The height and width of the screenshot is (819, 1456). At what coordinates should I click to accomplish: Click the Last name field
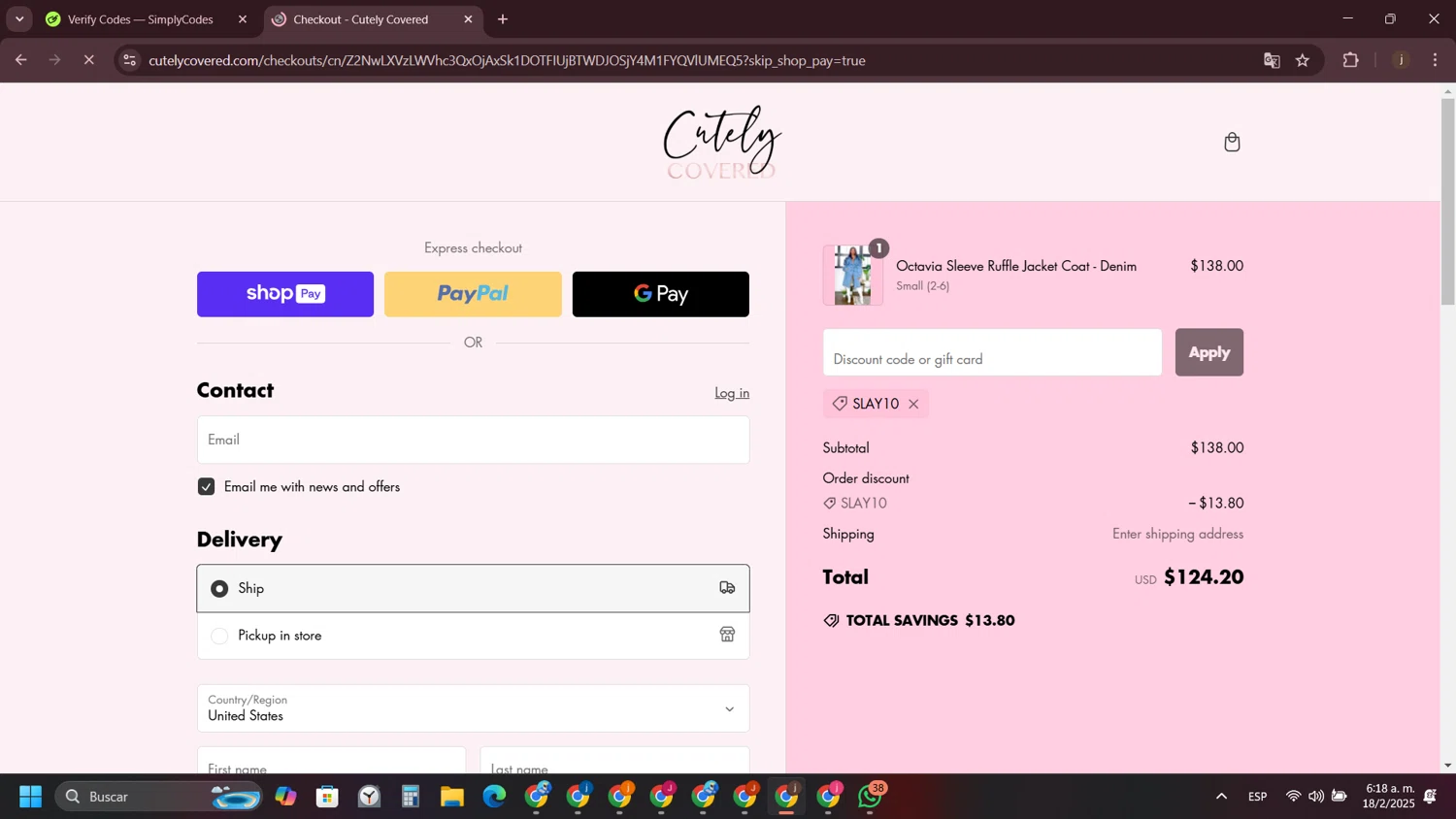point(614,762)
